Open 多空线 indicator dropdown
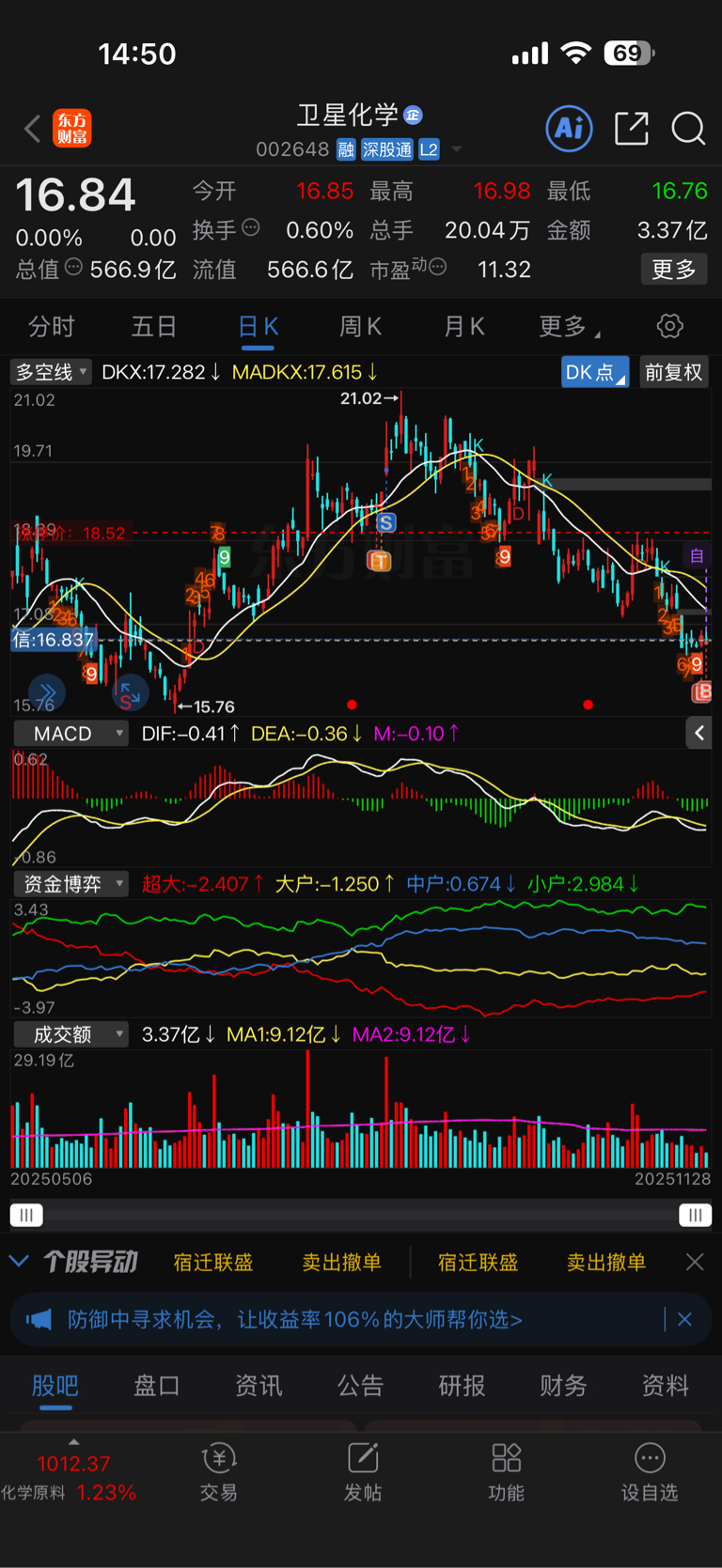This screenshot has height=1568, width=722. (51, 372)
